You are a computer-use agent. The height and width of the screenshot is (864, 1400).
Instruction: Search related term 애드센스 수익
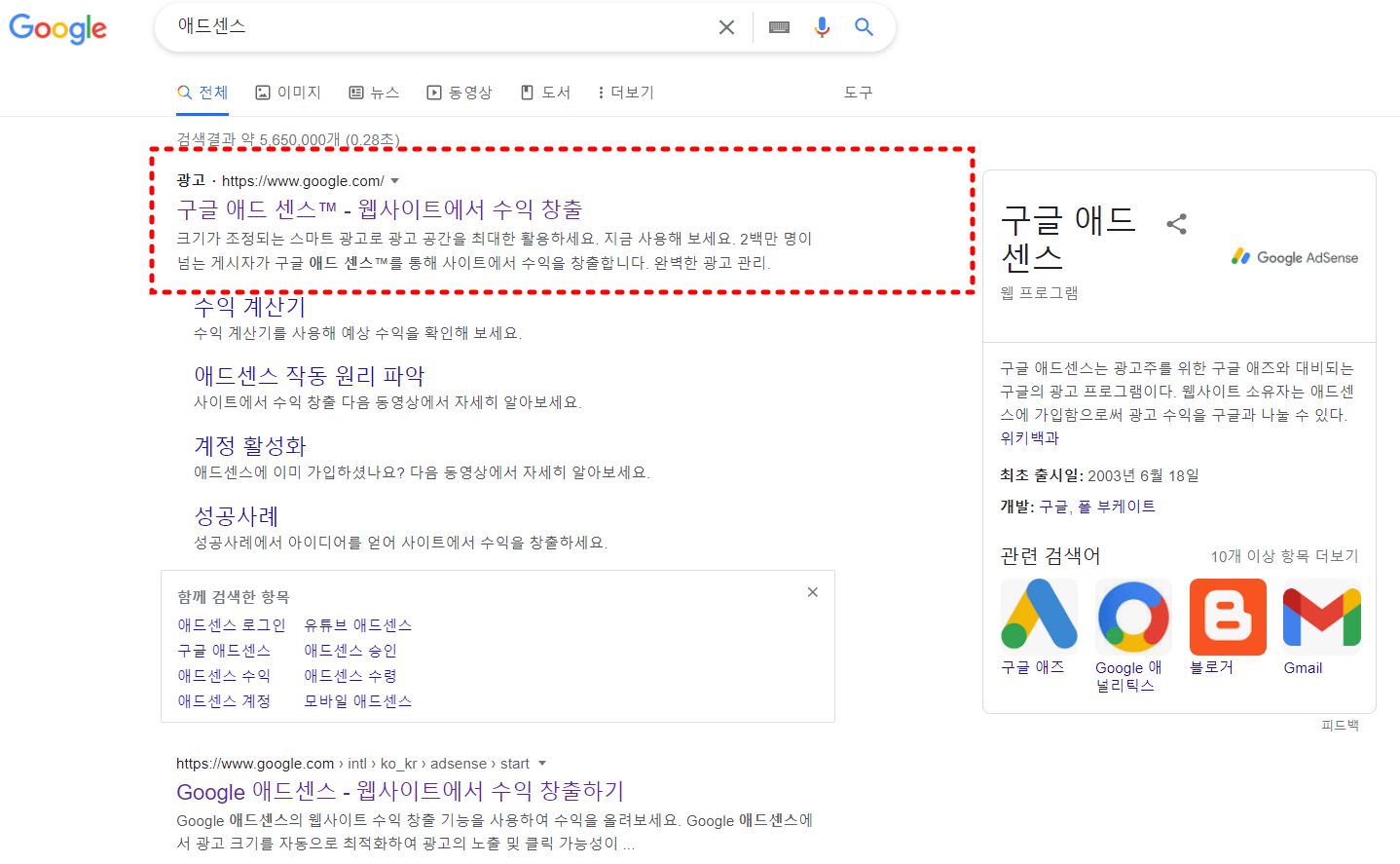click(224, 676)
